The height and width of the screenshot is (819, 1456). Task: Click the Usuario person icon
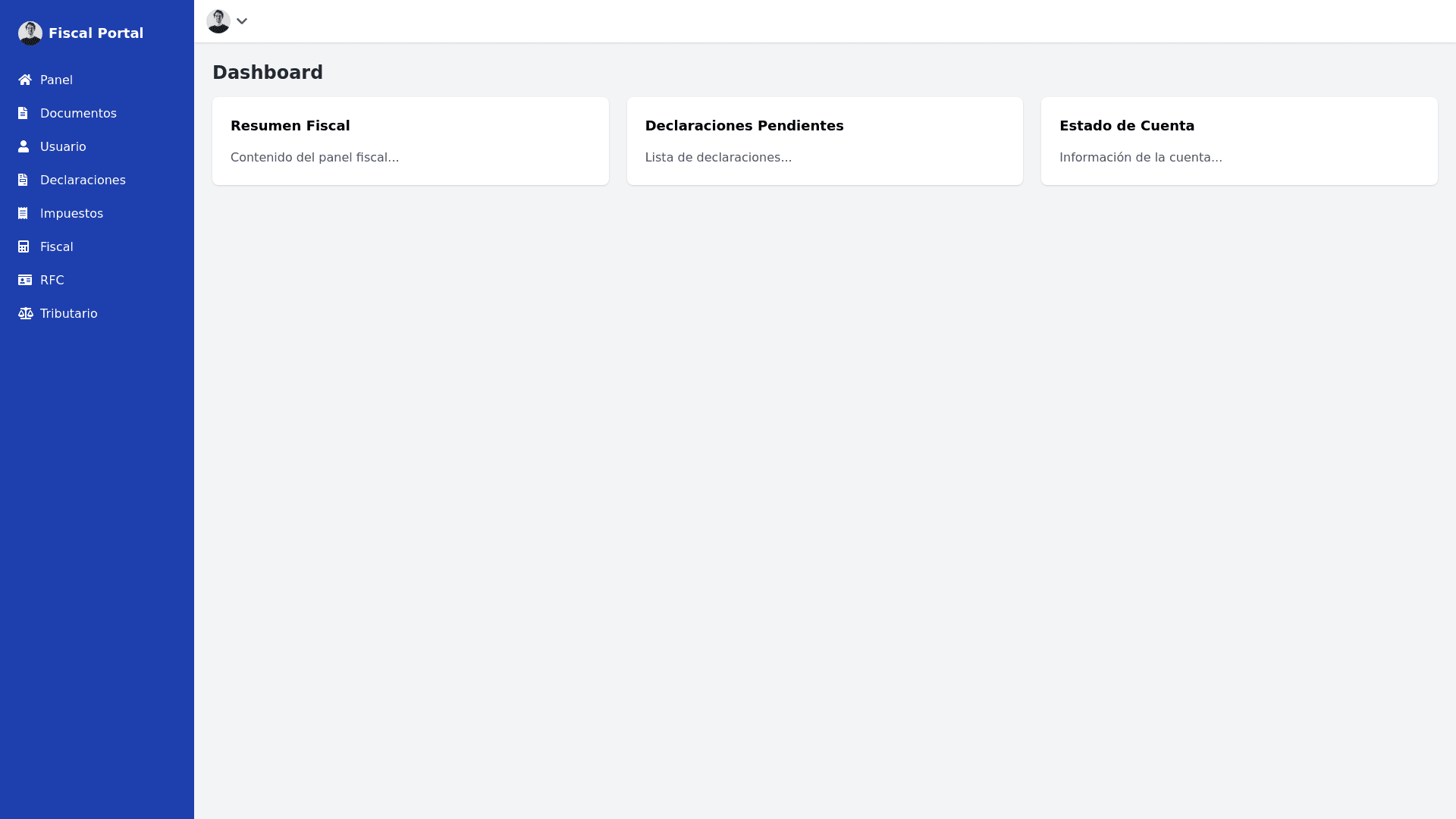pos(24,146)
